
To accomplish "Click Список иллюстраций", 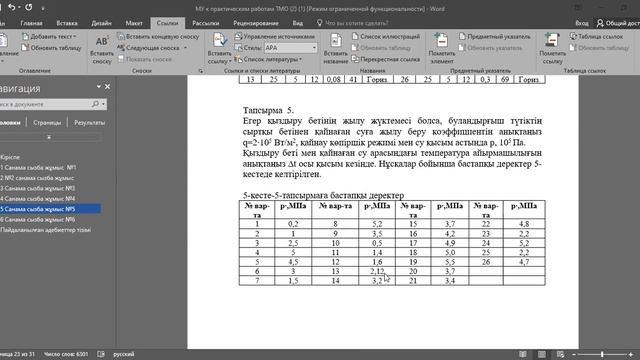I will [385, 36].
